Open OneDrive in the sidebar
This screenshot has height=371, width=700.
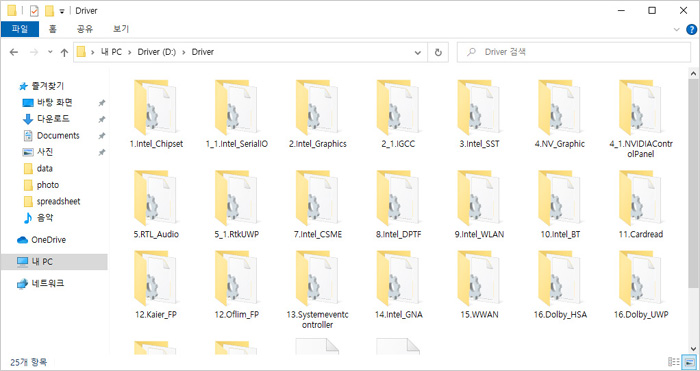point(48,240)
